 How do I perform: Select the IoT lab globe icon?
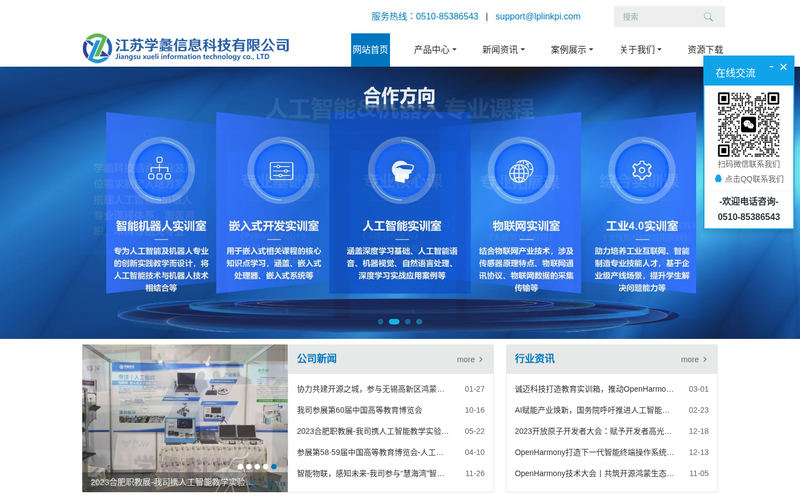pyautogui.click(x=521, y=170)
